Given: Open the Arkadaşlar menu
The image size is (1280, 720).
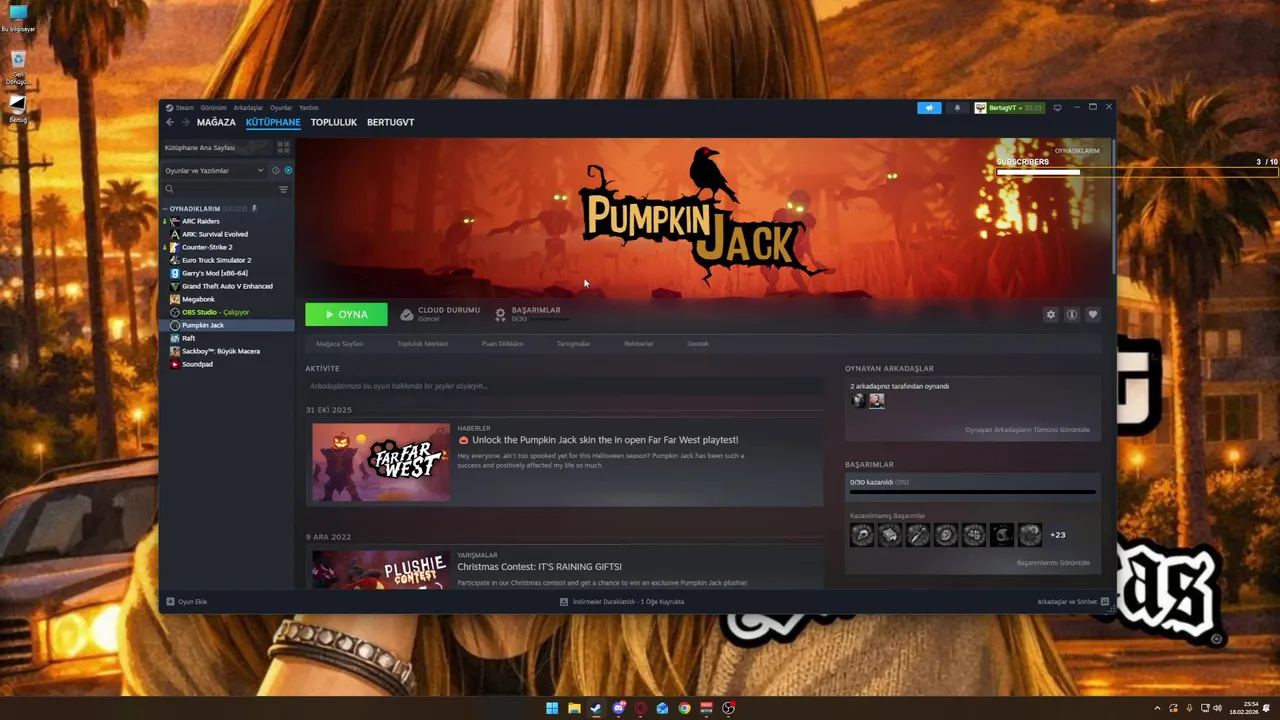Looking at the screenshot, I should [x=248, y=108].
